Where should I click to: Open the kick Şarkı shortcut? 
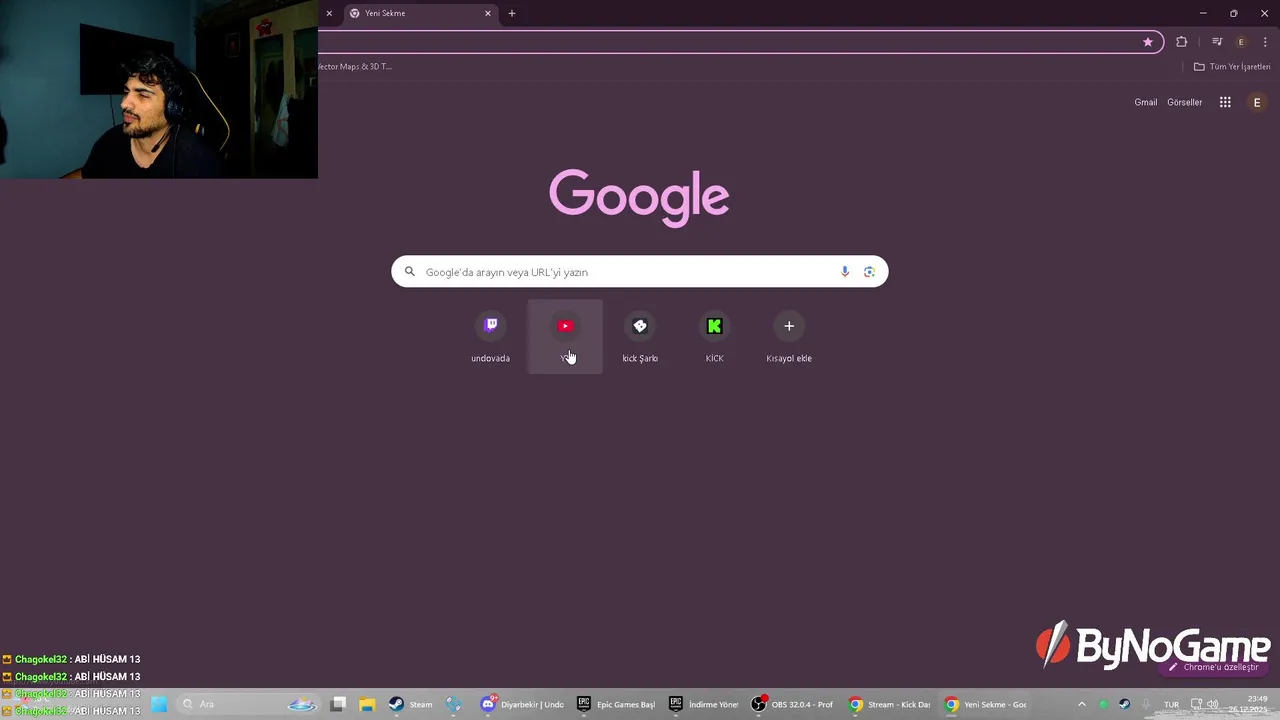coord(640,337)
